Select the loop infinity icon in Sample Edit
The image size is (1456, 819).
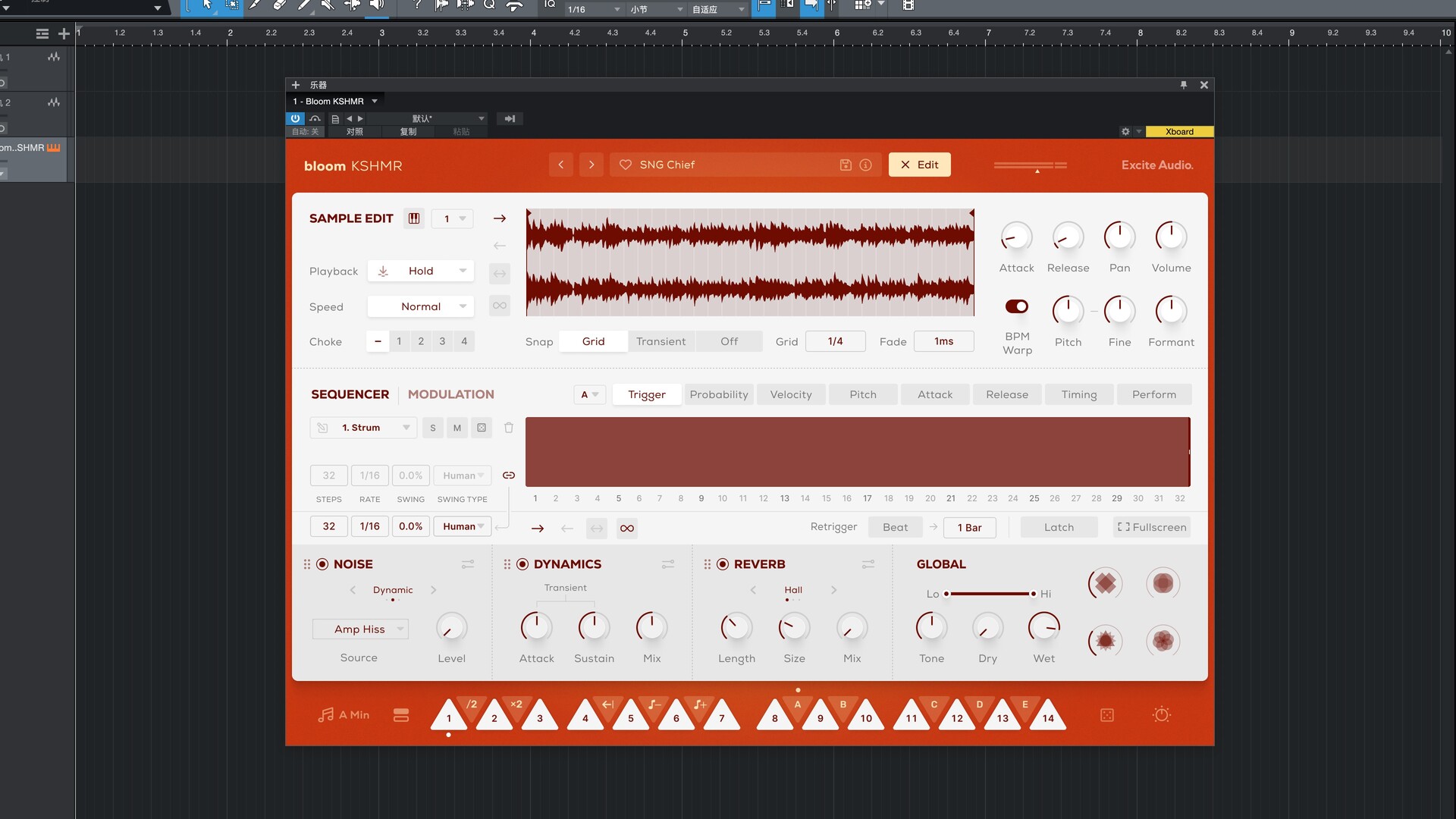[x=500, y=306]
